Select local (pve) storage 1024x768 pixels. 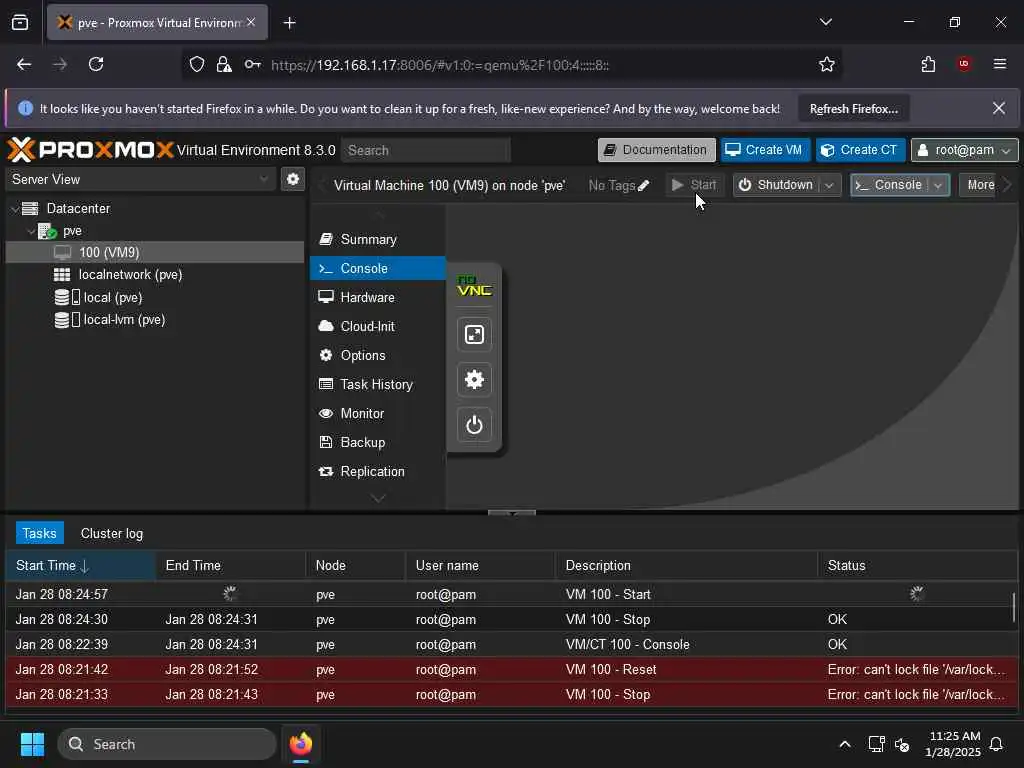point(155,297)
